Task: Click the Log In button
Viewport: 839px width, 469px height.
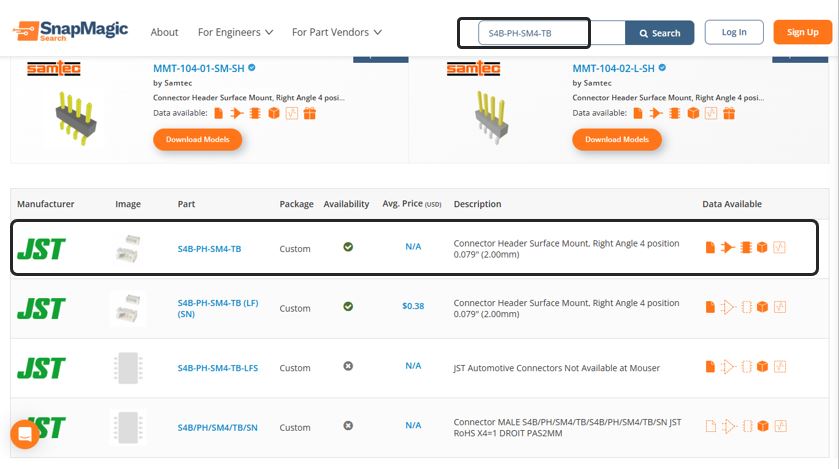Action: point(734,32)
